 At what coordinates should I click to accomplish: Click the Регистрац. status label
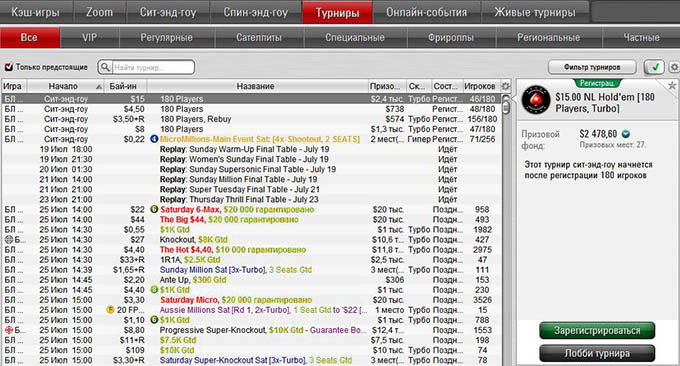point(597,83)
